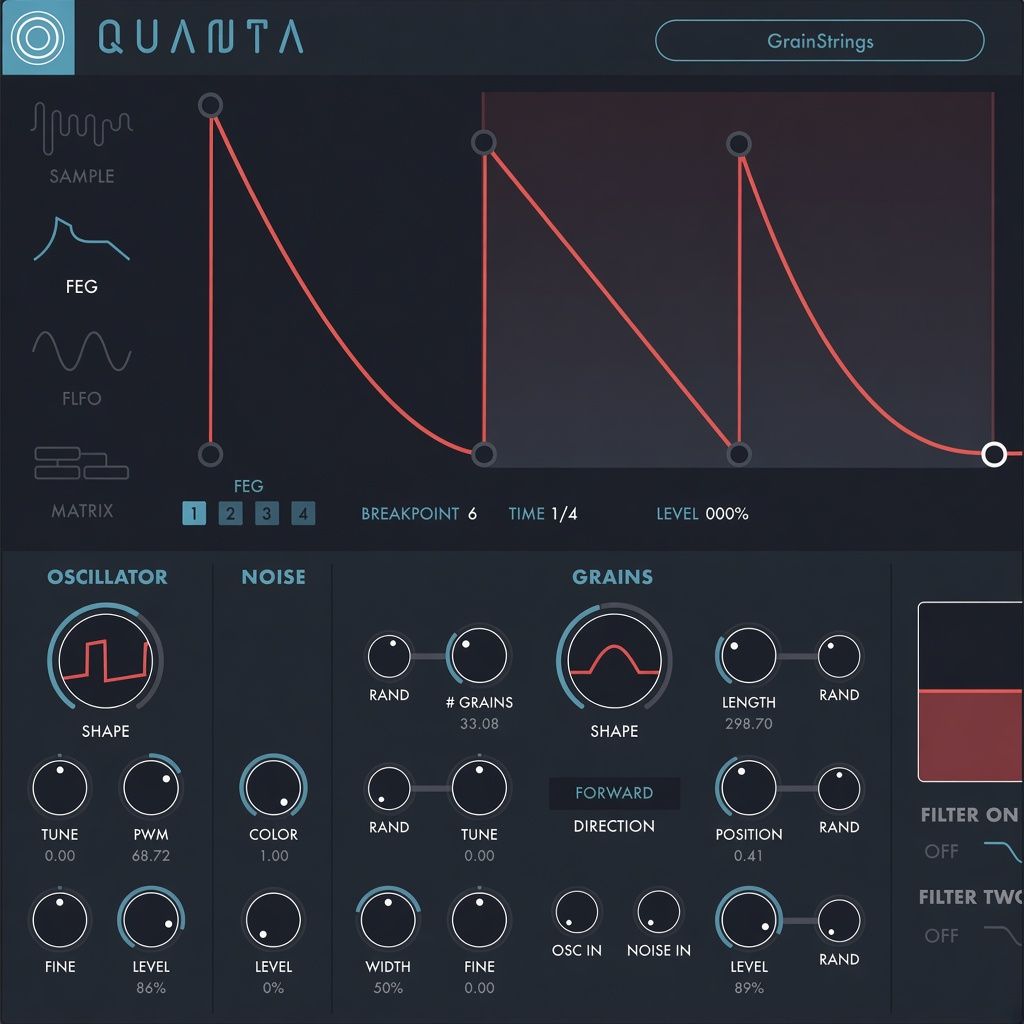Click the grains LEVEL knob at 89%
The width and height of the screenshot is (1024, 1024).
[x=748, y=919]
